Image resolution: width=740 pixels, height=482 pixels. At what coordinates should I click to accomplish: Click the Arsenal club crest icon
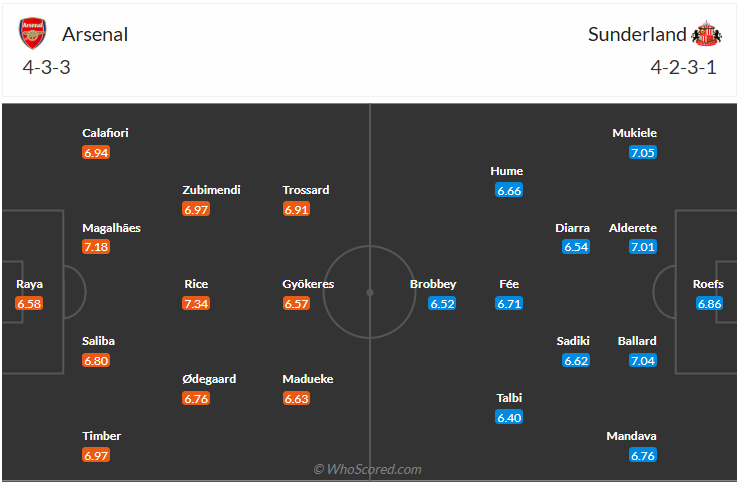tap(33, 34)
